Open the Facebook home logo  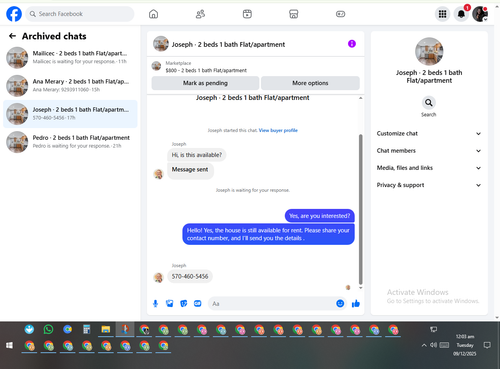point(14,14)
